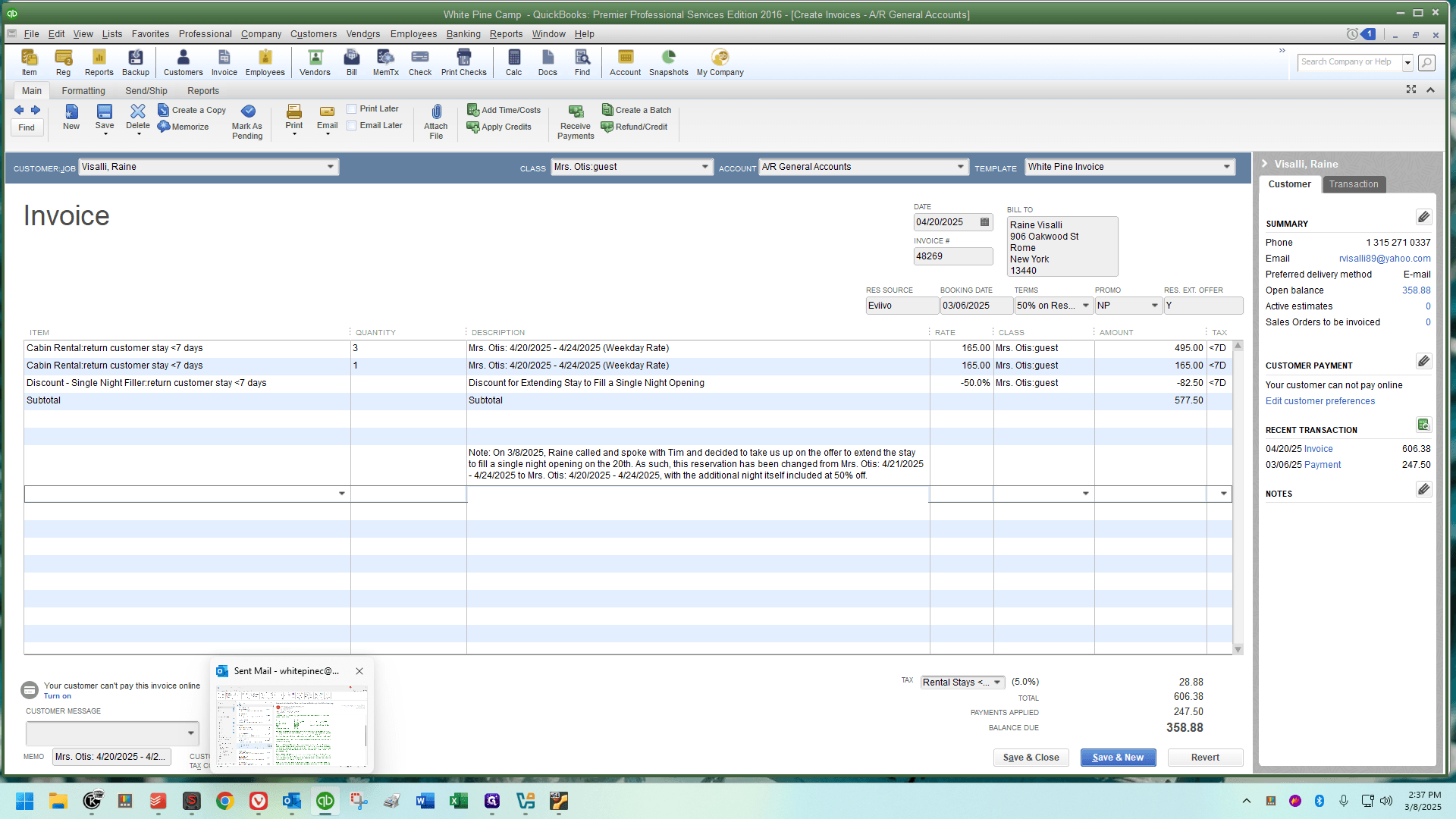The image size is (1456, 819).
Task: Open the Professional menu
Action: point(206,34)
